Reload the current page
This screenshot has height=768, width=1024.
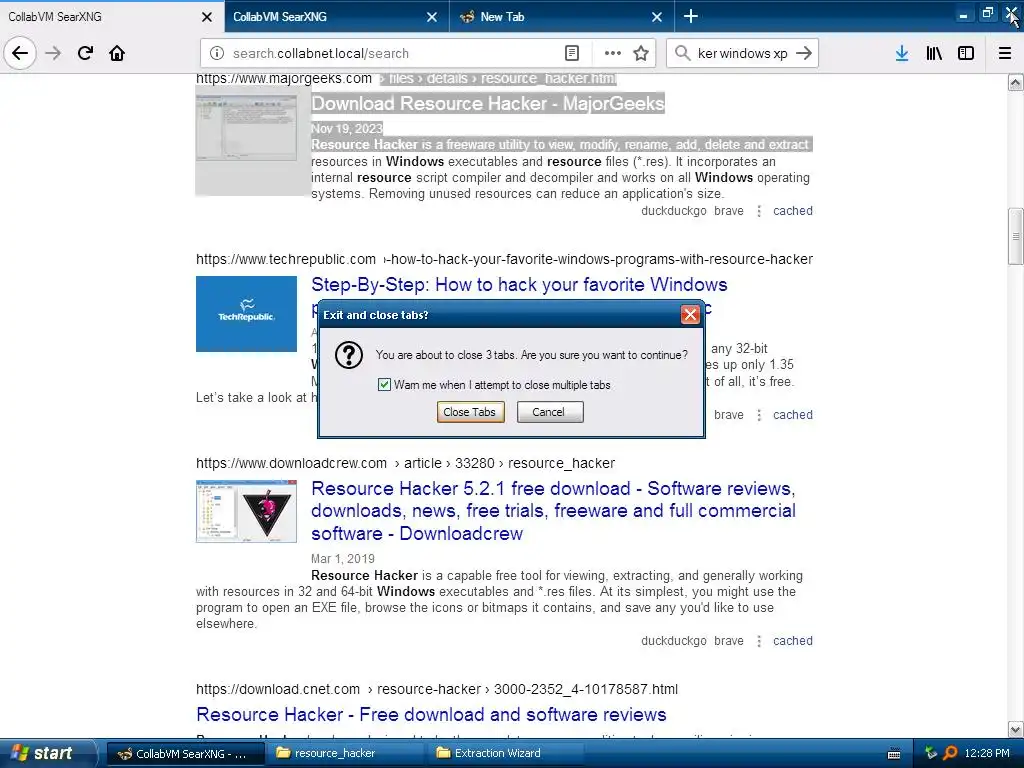(x=85, y=53)
